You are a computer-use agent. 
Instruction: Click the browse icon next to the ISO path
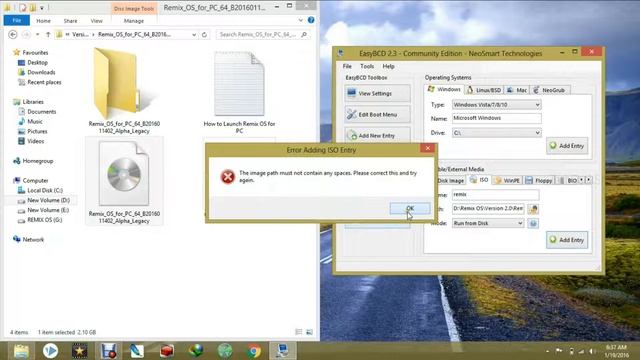533,209
